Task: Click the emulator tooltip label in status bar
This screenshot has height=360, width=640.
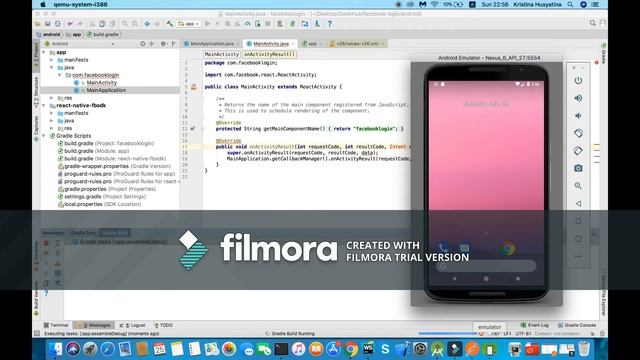Action: (x=489, y=327)
